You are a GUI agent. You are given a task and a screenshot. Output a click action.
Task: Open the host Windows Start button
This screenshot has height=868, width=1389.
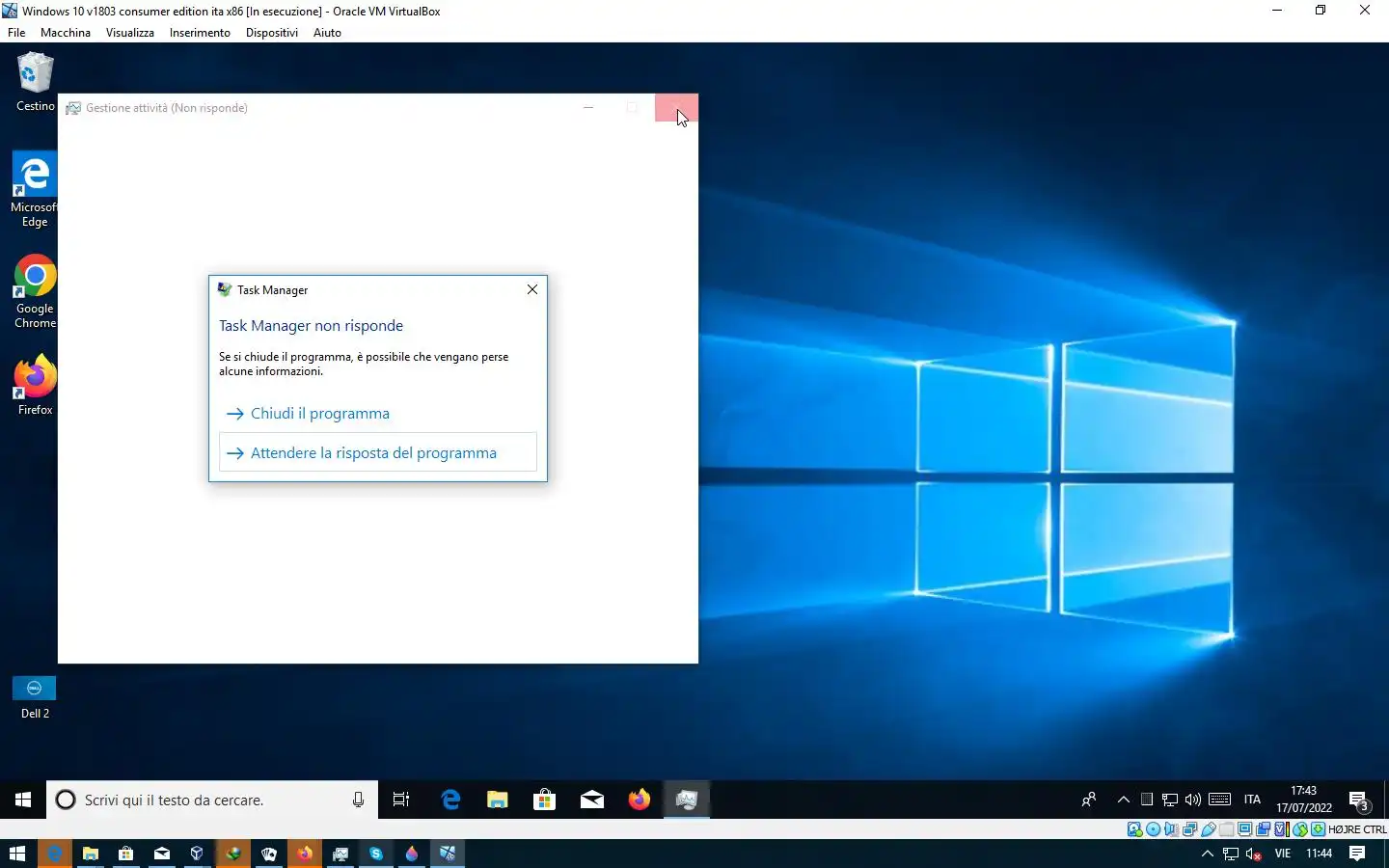16,854
